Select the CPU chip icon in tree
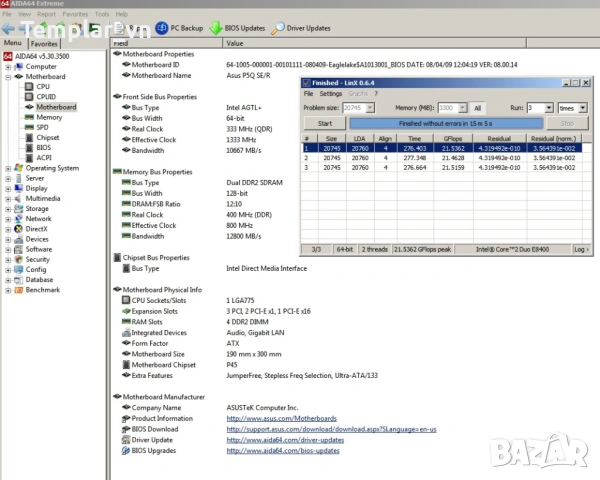The width and height of the screenshot is (600, 480). pyautogui.click(x=29, y=87)
